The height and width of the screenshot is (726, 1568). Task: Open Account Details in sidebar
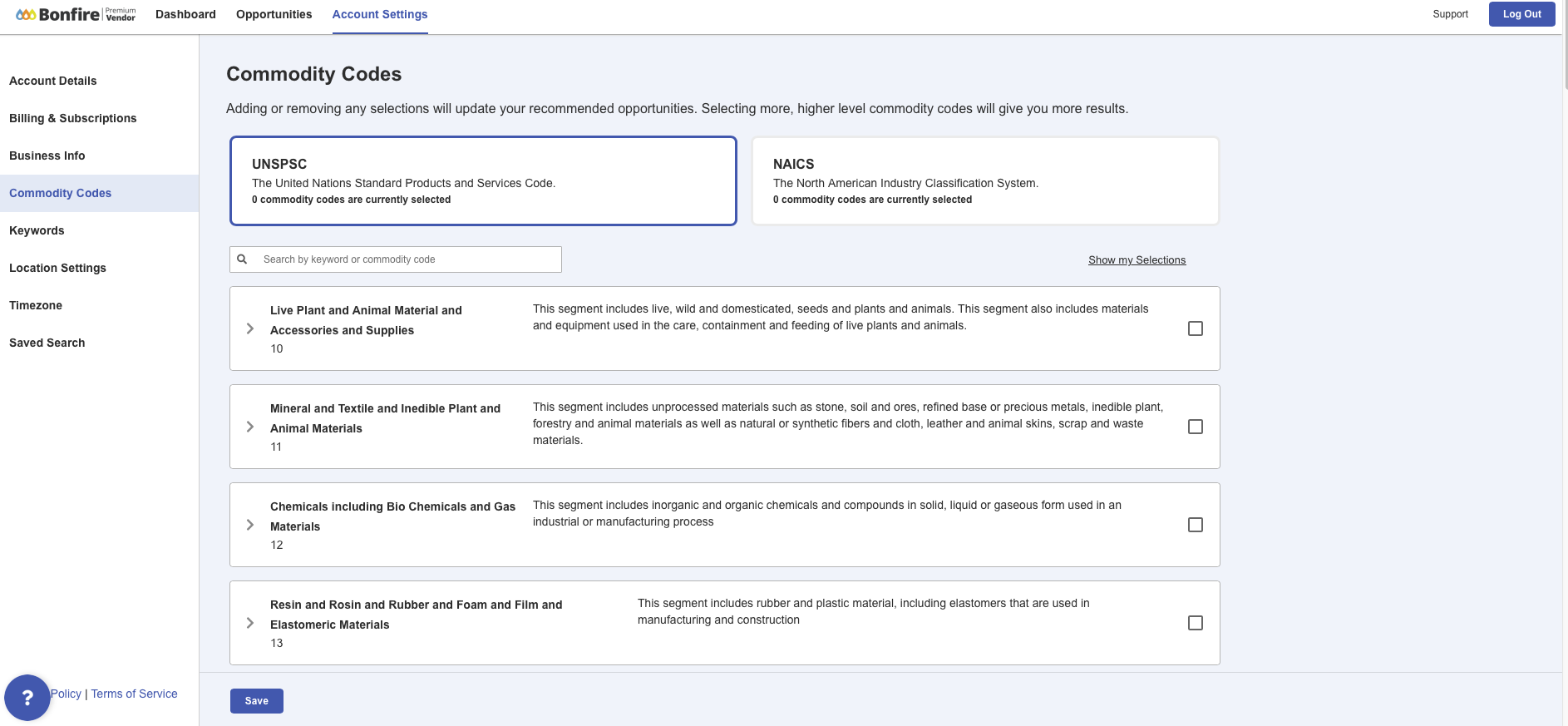tap(53, 81)
